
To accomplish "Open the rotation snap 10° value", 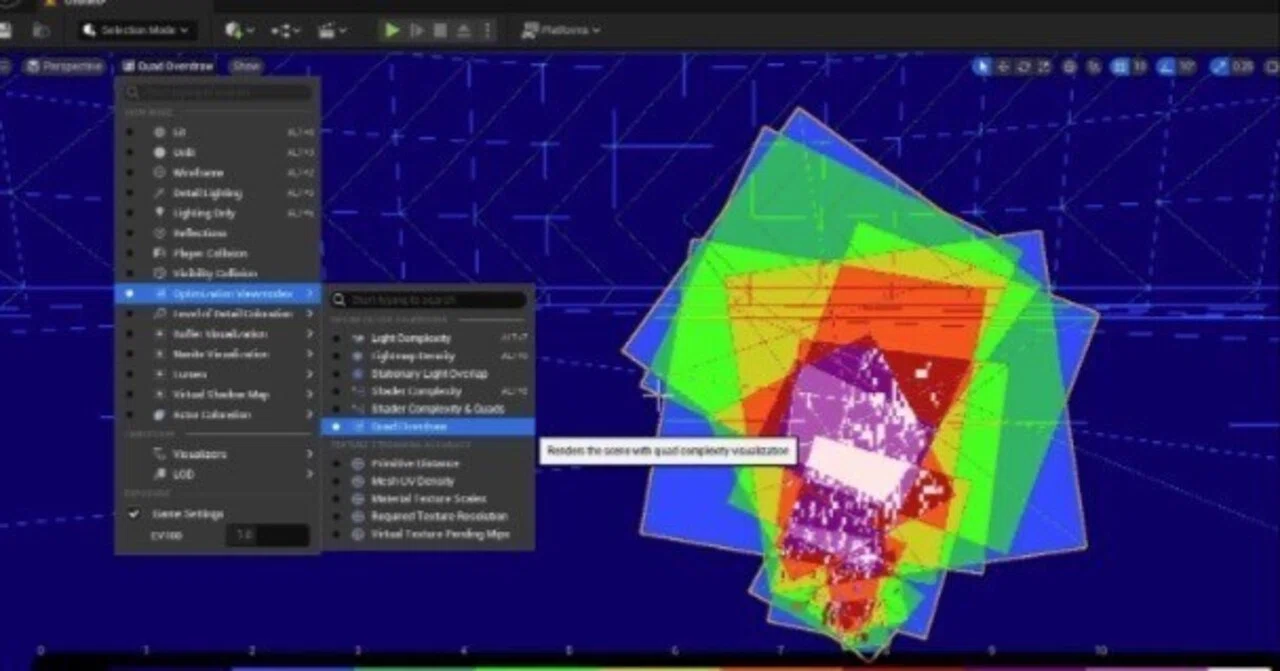I will coord(1187,67).
